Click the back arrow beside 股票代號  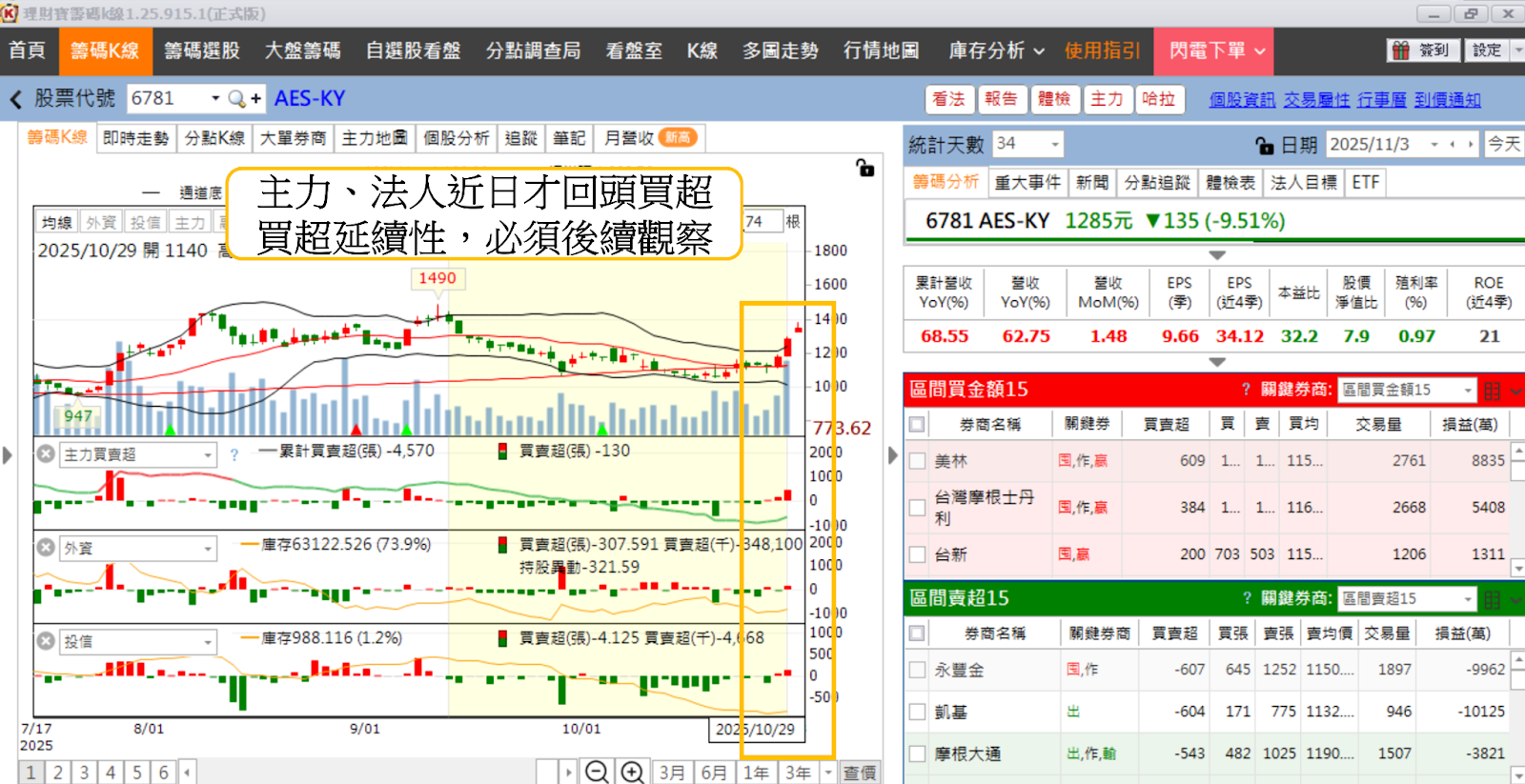click(x=15, y=99)
